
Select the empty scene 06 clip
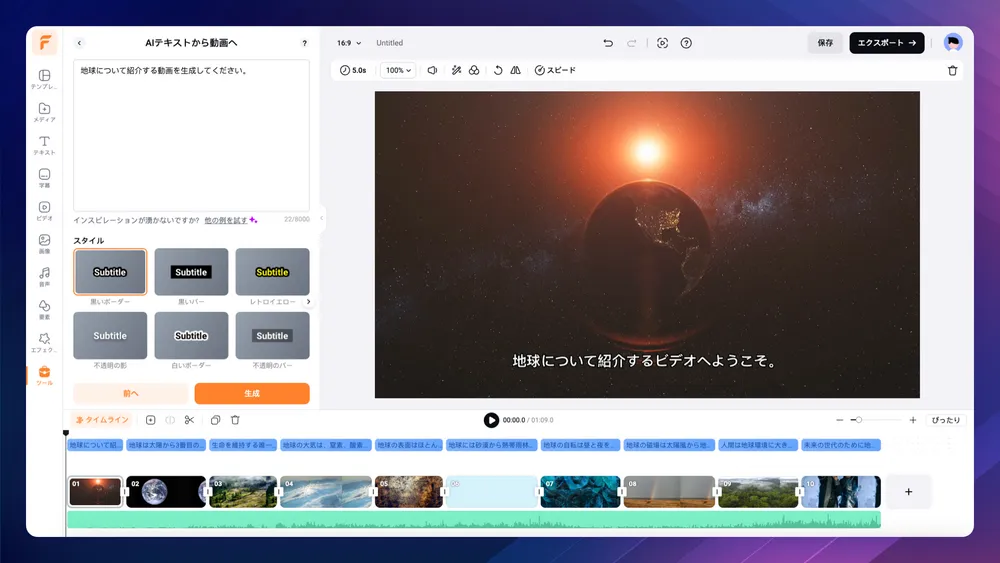[492, 492]
